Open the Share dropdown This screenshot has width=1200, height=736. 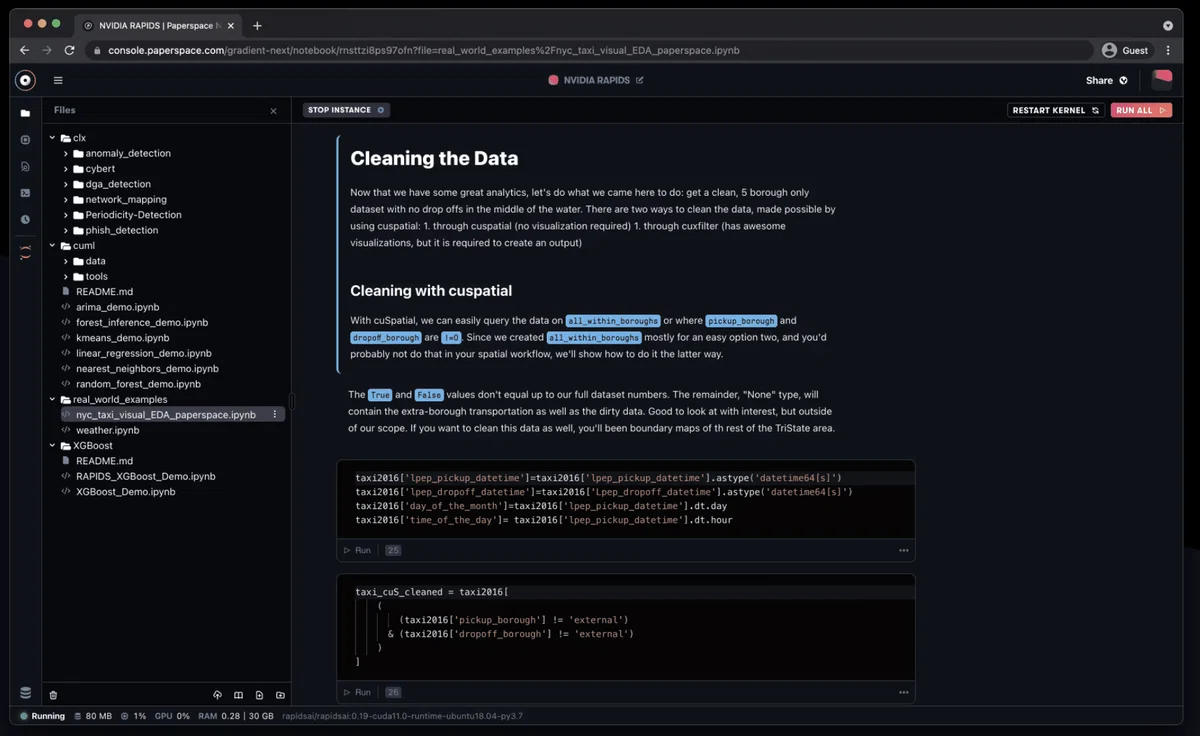(1107, 80)
